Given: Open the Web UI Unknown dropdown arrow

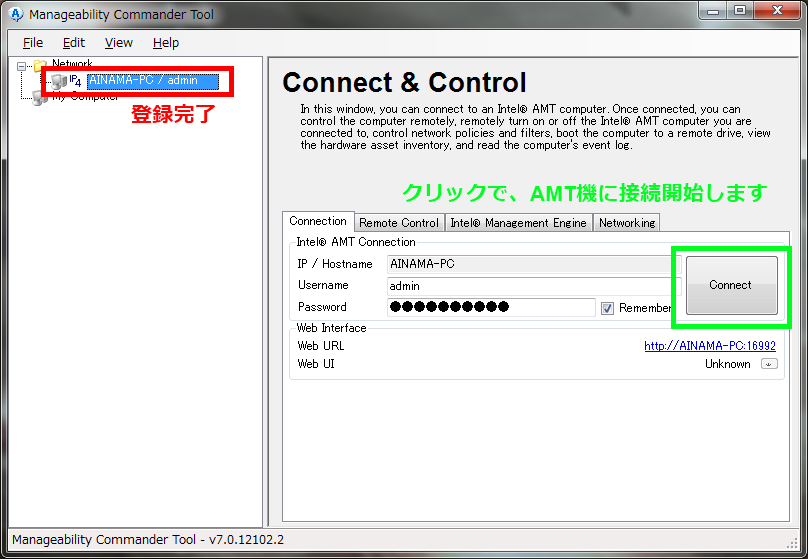Looking at the screenshot, I should coord(769,364).
